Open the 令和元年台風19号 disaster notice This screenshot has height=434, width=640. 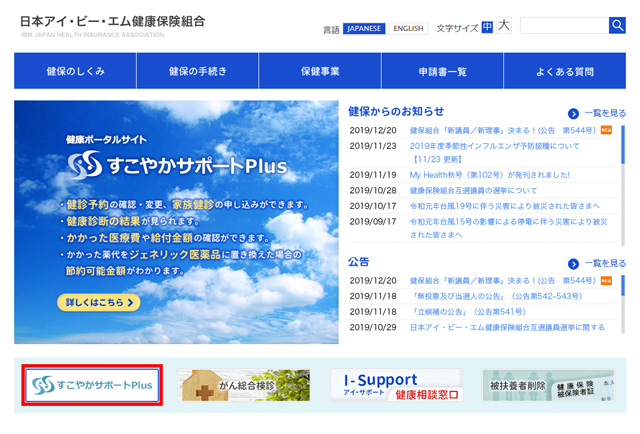coord(504,206)
